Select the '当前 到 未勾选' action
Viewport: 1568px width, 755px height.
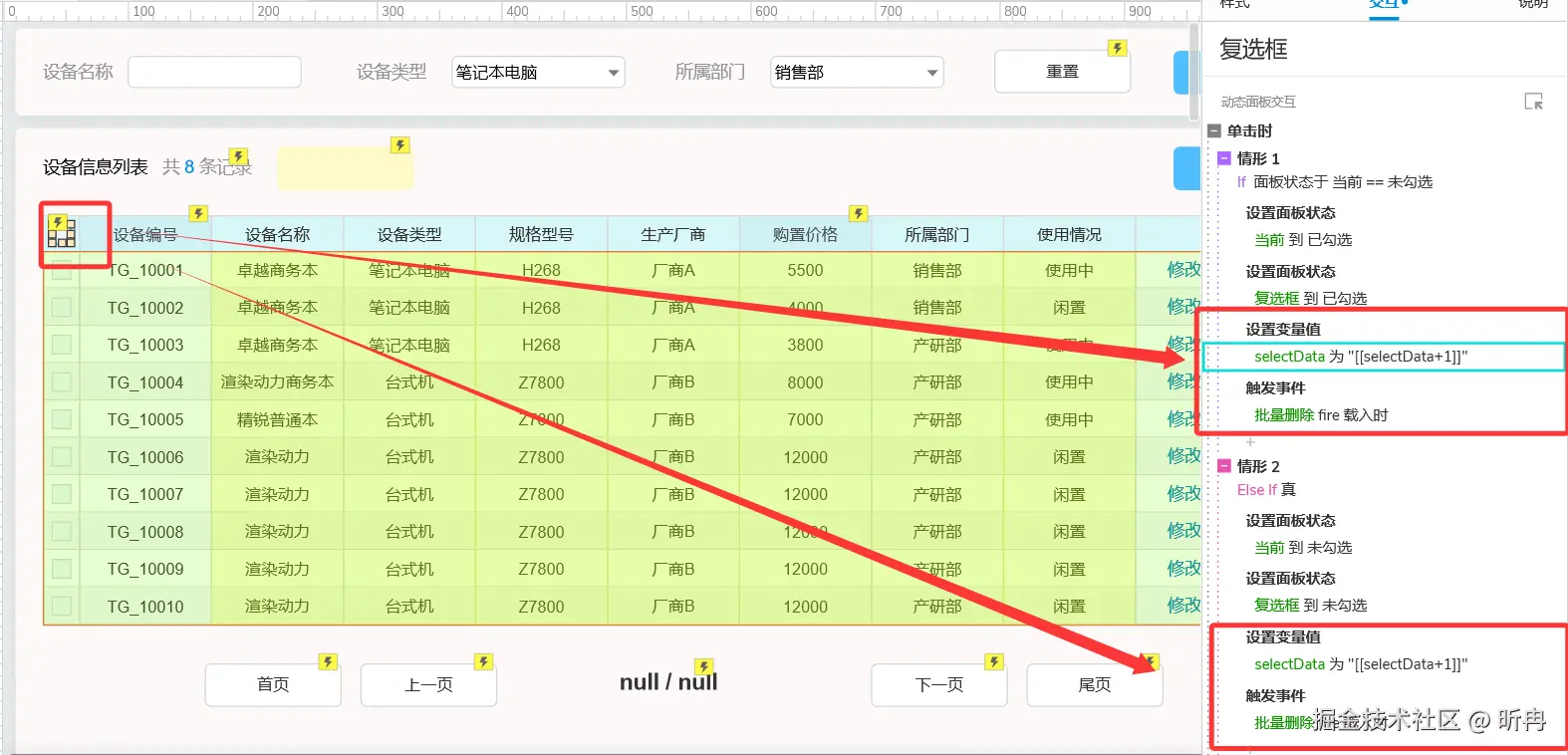(1303, 548)
